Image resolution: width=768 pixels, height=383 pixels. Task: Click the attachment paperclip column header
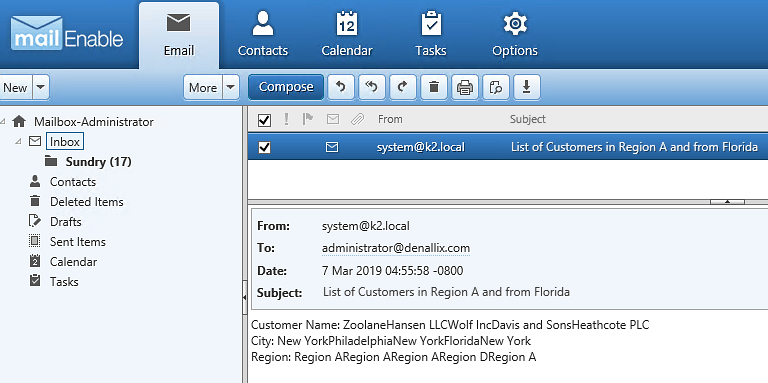(358, 119)
